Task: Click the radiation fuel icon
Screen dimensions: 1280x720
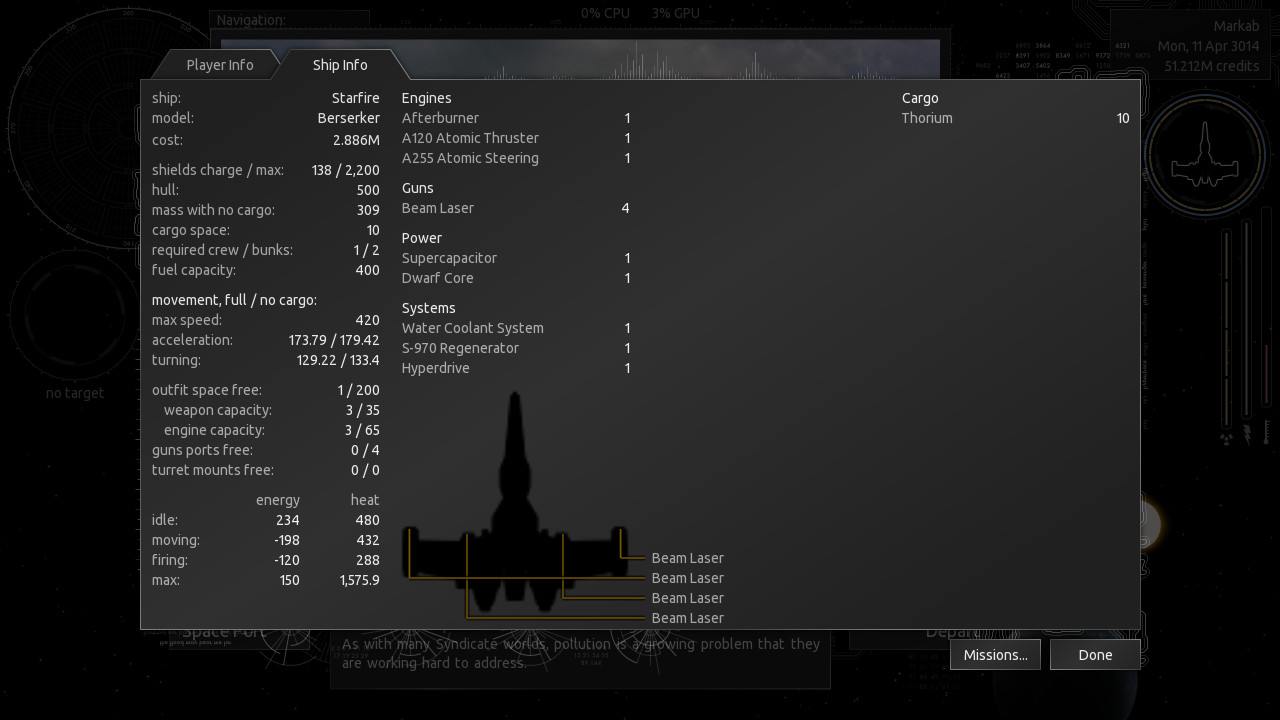Action: (x=1227, y=437)
